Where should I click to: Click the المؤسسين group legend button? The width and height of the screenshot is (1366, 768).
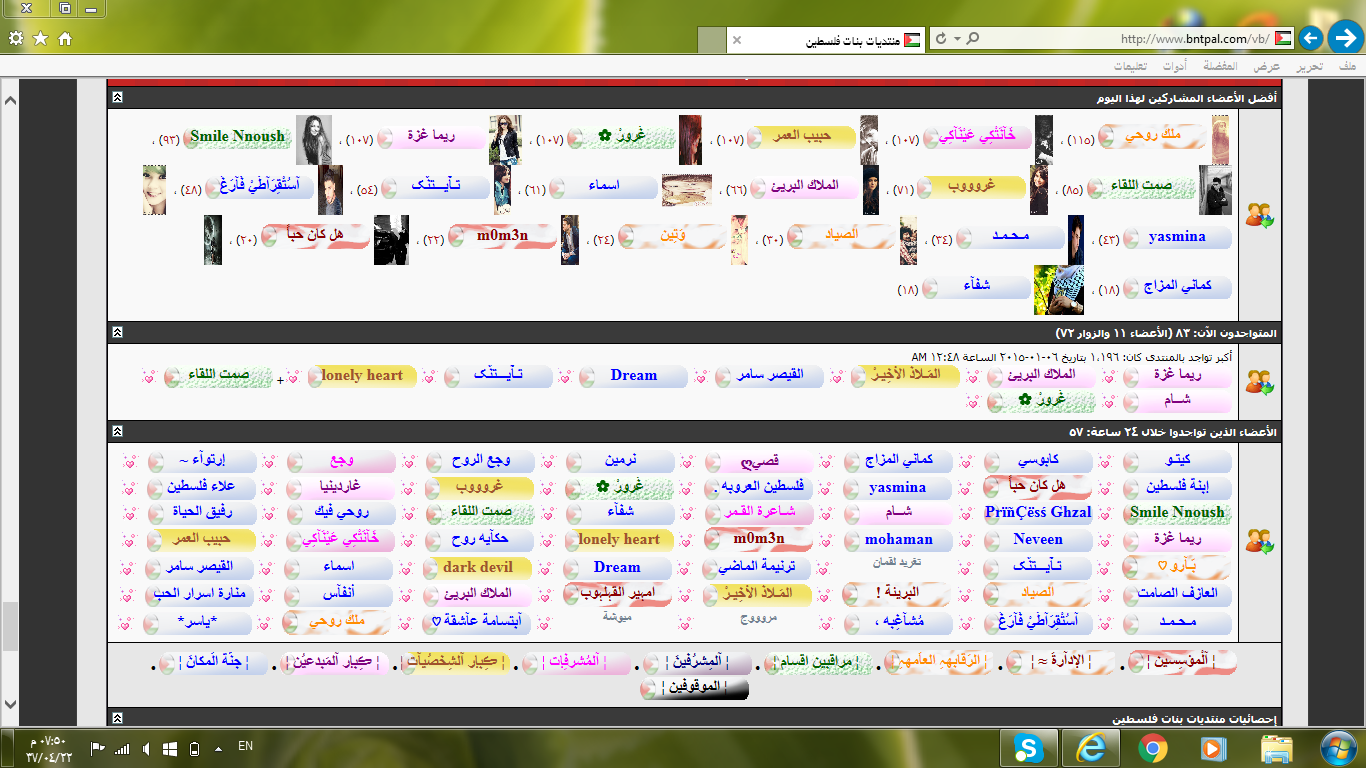pos(1183,662)
